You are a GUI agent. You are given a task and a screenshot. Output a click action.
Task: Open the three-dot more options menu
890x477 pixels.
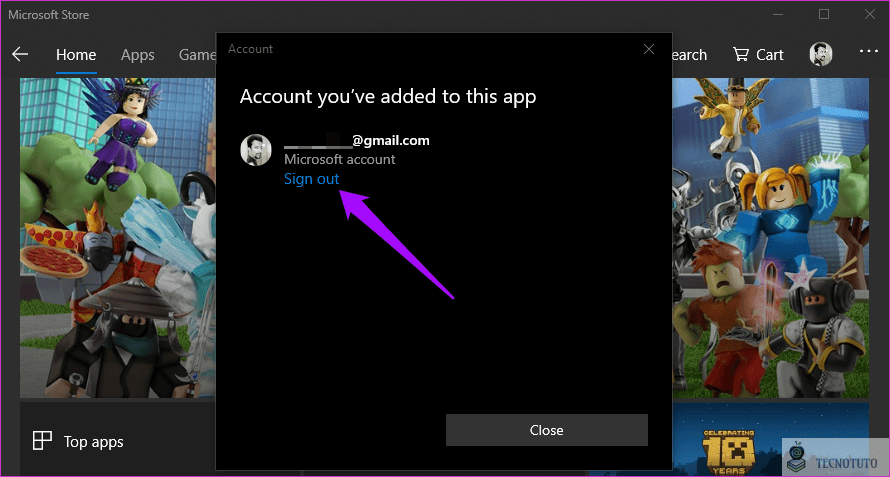pyautogui.click(x=868, y=51)
